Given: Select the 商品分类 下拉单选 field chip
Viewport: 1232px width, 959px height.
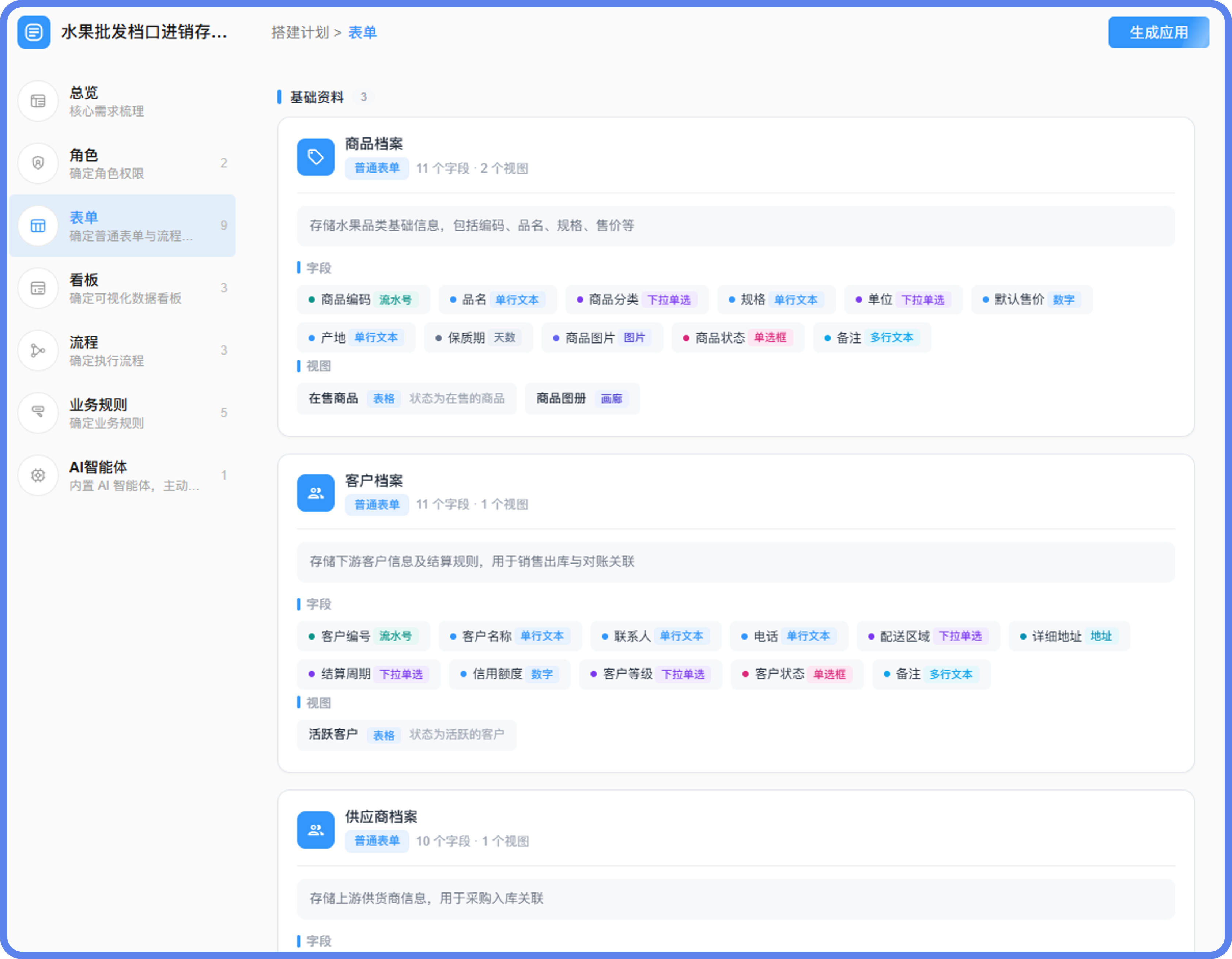Looking at the screenshot, I should pos(637,299).
